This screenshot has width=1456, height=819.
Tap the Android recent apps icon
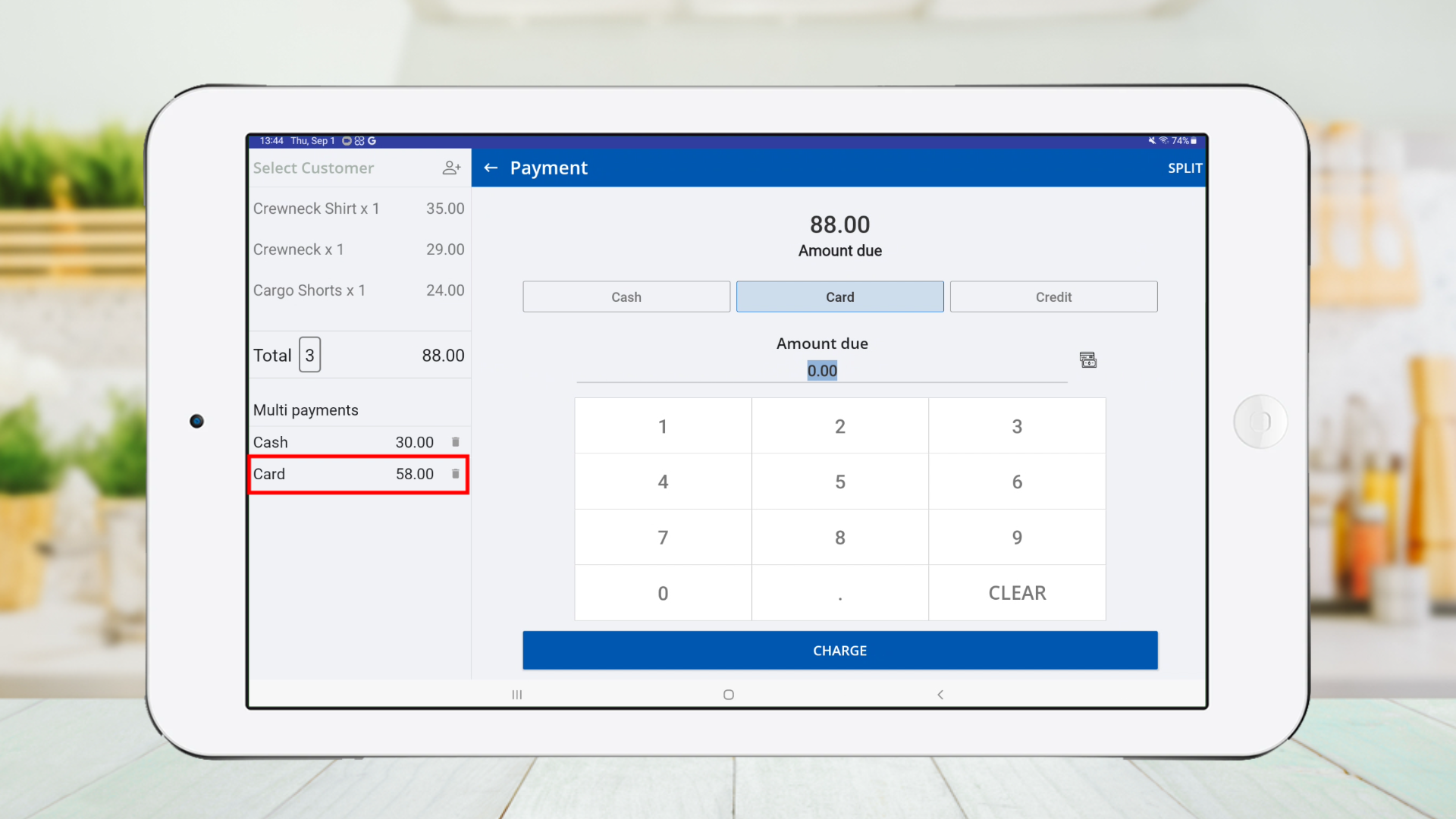[517, 695]
